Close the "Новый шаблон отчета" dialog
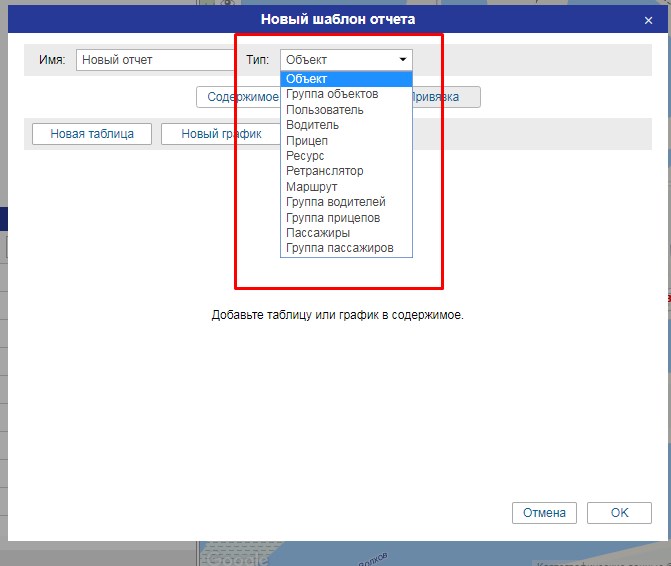Screen dimensions: 671x566 (648, 19)
